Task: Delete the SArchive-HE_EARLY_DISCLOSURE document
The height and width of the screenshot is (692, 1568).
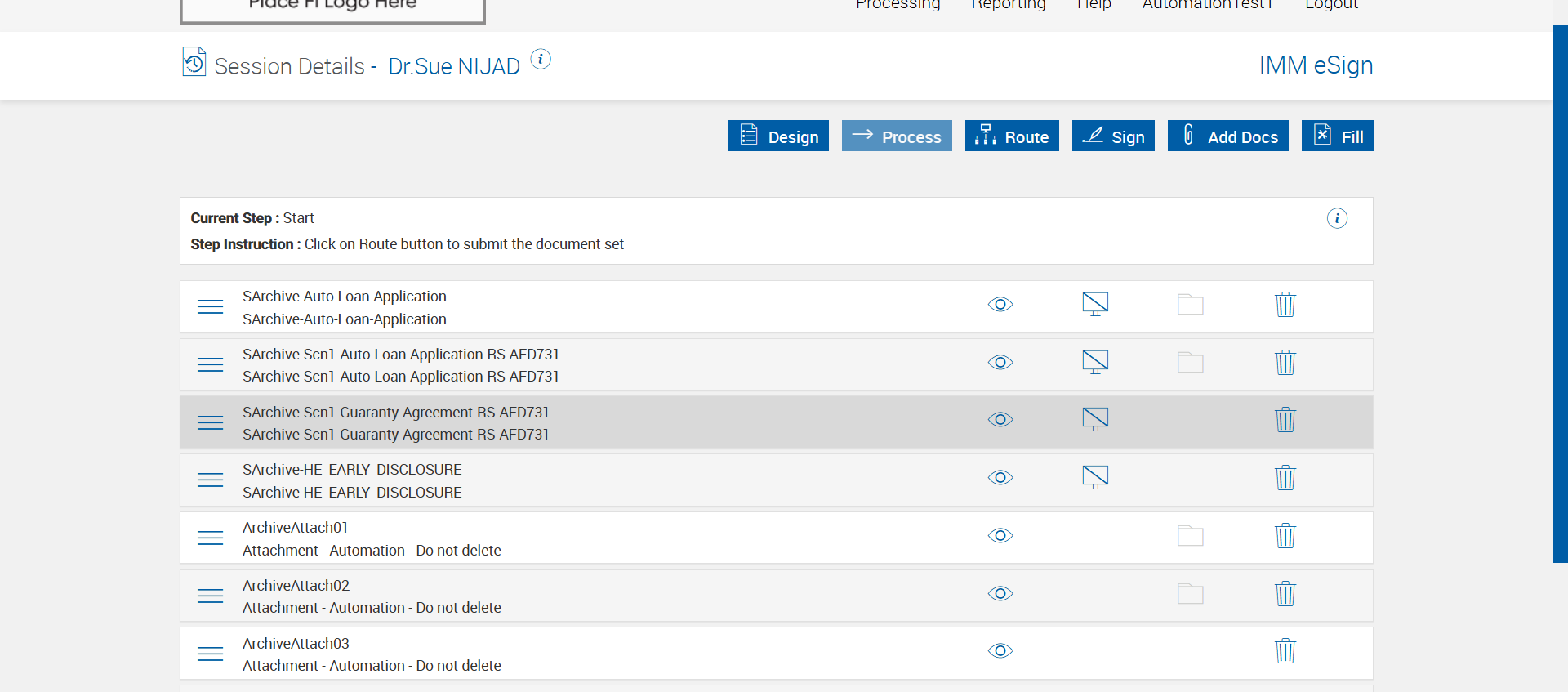Action: (1285, 478)
